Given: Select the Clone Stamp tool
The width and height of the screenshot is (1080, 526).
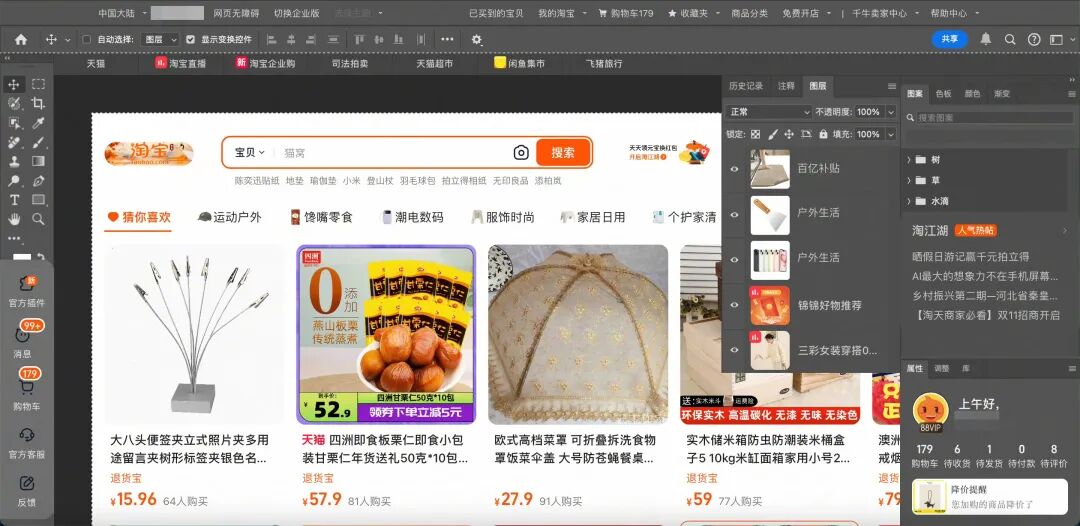Looking at the screenshot, I should pyautogui.click(x=14, y=162).
